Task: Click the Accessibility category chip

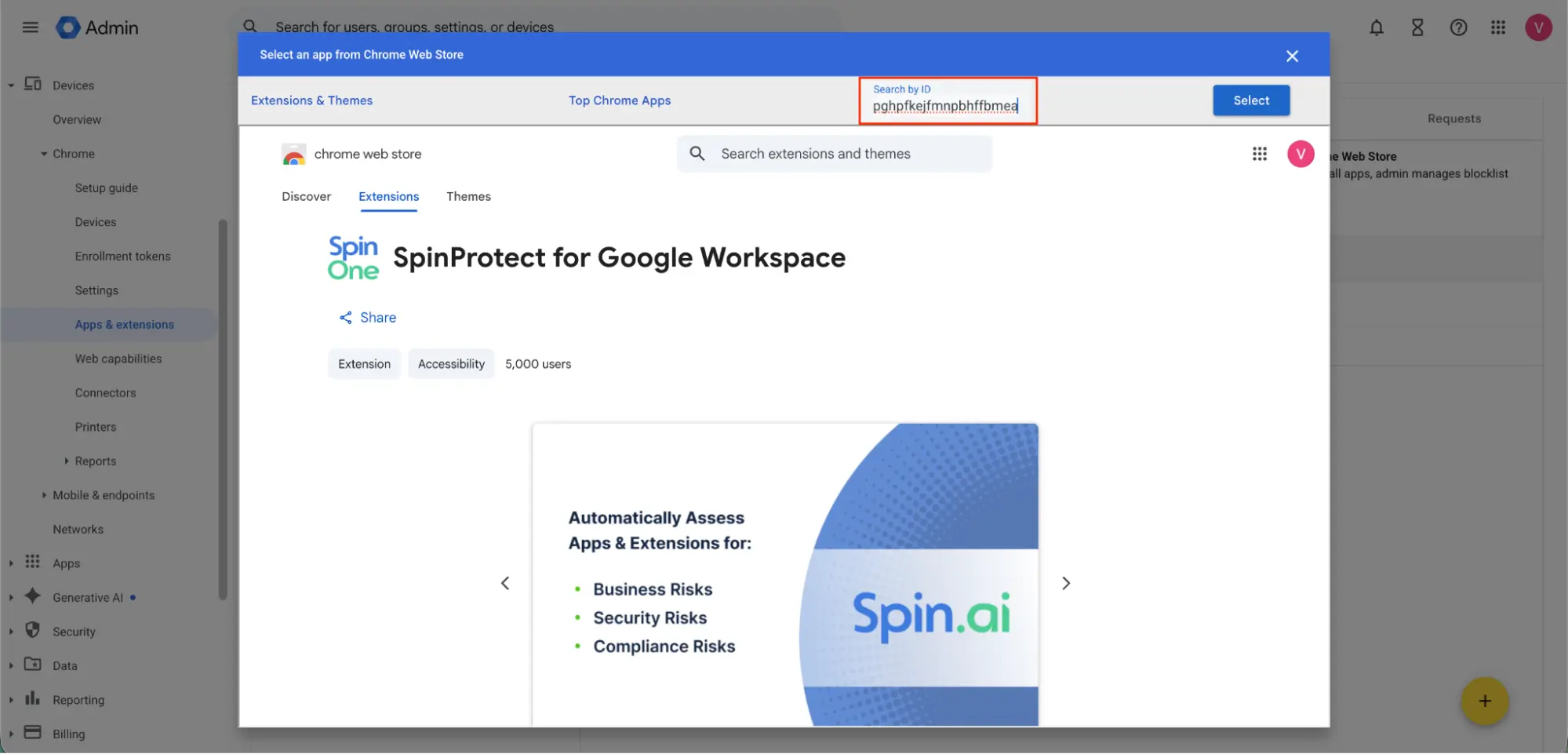Action: click(451, 364)
